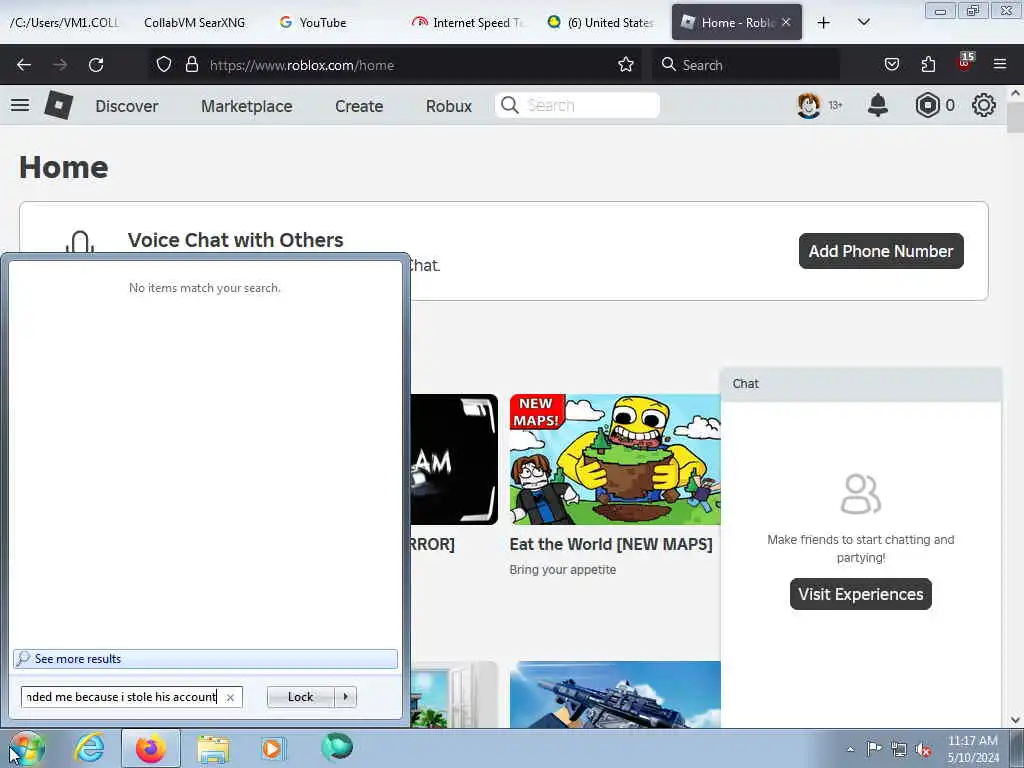Open the Create menu item
Viewport: 1024px width, 768px height.
pos(359,106)
